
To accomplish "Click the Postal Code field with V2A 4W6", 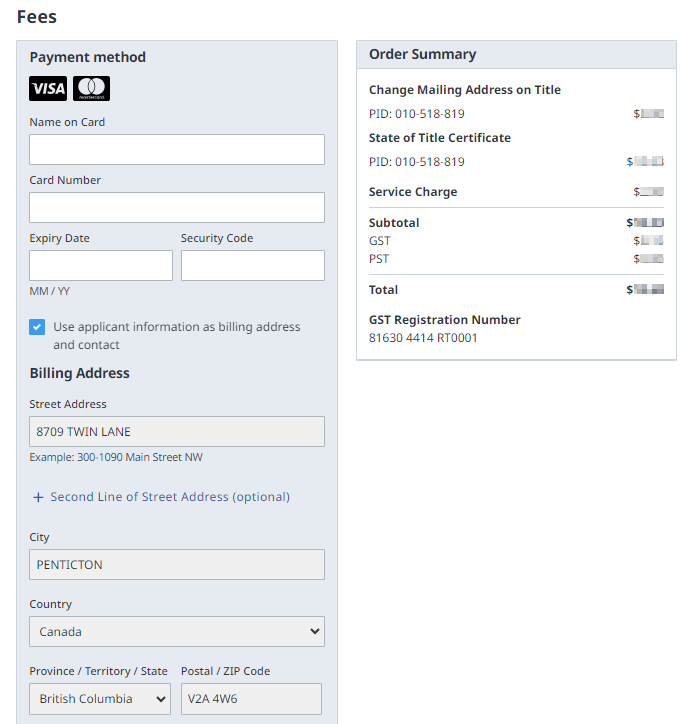I will [251, 699].
